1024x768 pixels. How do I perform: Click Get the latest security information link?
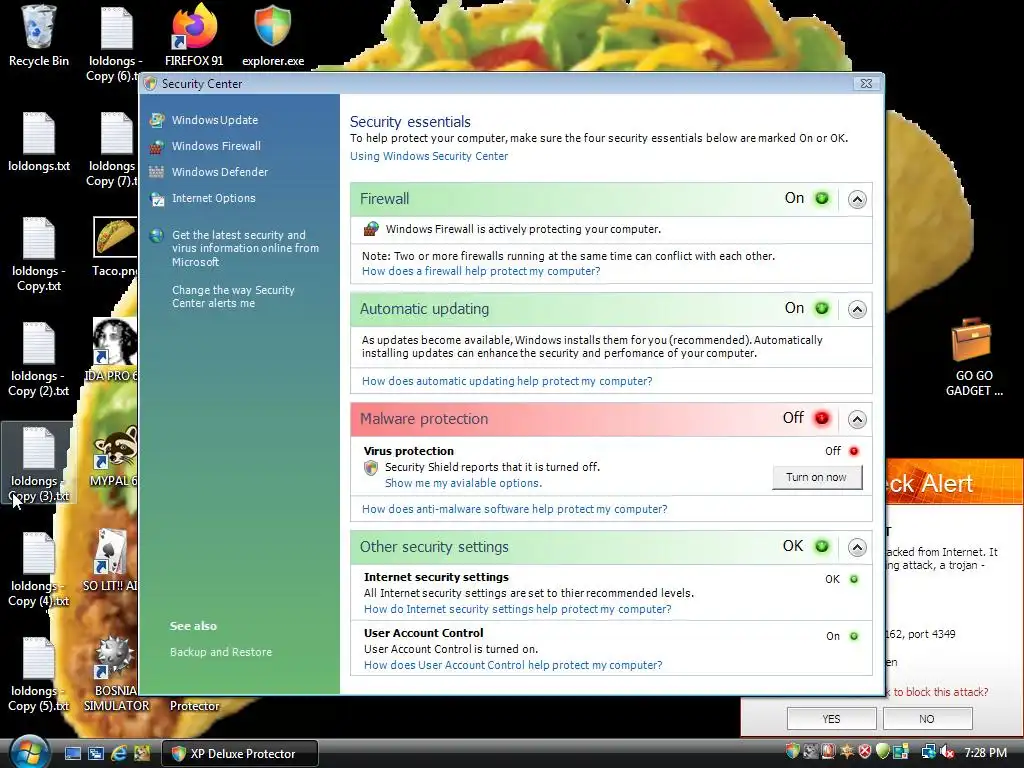click(245, 248)
